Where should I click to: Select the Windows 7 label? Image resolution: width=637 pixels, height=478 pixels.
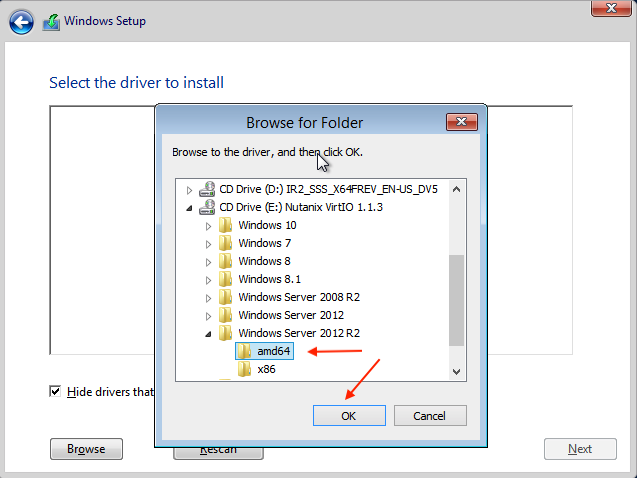(x=264, y=243)
